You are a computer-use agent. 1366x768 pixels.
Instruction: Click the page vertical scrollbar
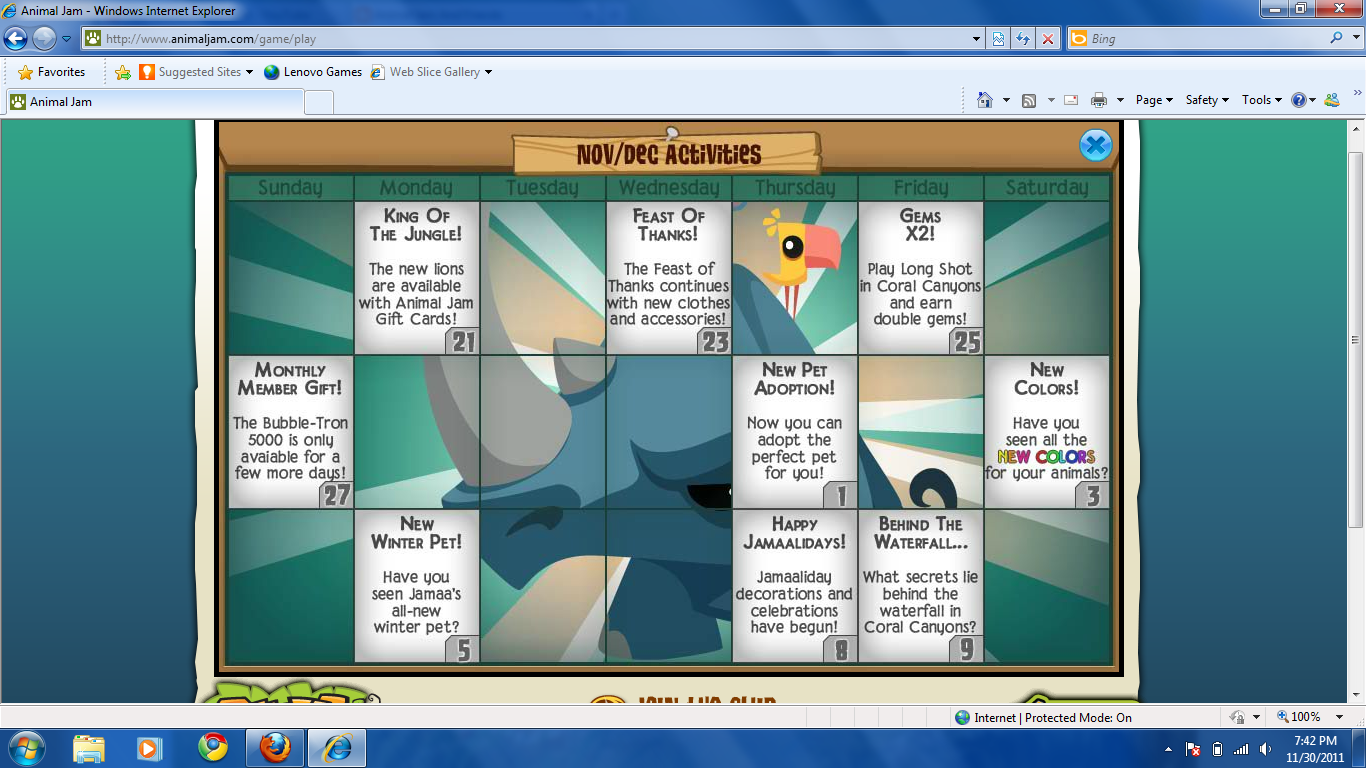1357,412
